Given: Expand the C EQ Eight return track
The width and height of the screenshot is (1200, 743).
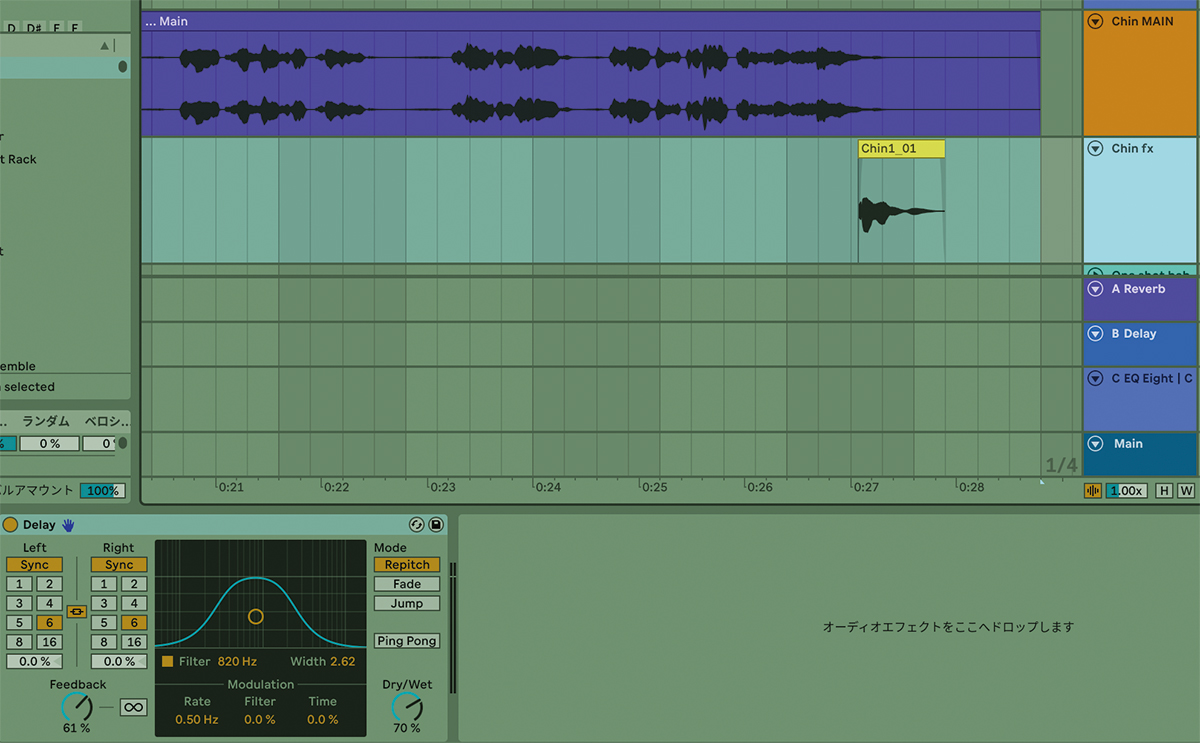Looking at the screenshot, I should coord(1095,378).
